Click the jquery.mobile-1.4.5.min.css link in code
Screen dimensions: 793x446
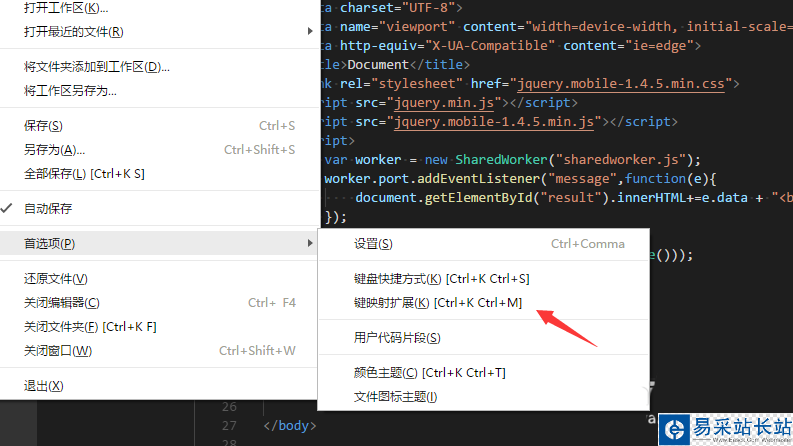(x=621, y=83)
